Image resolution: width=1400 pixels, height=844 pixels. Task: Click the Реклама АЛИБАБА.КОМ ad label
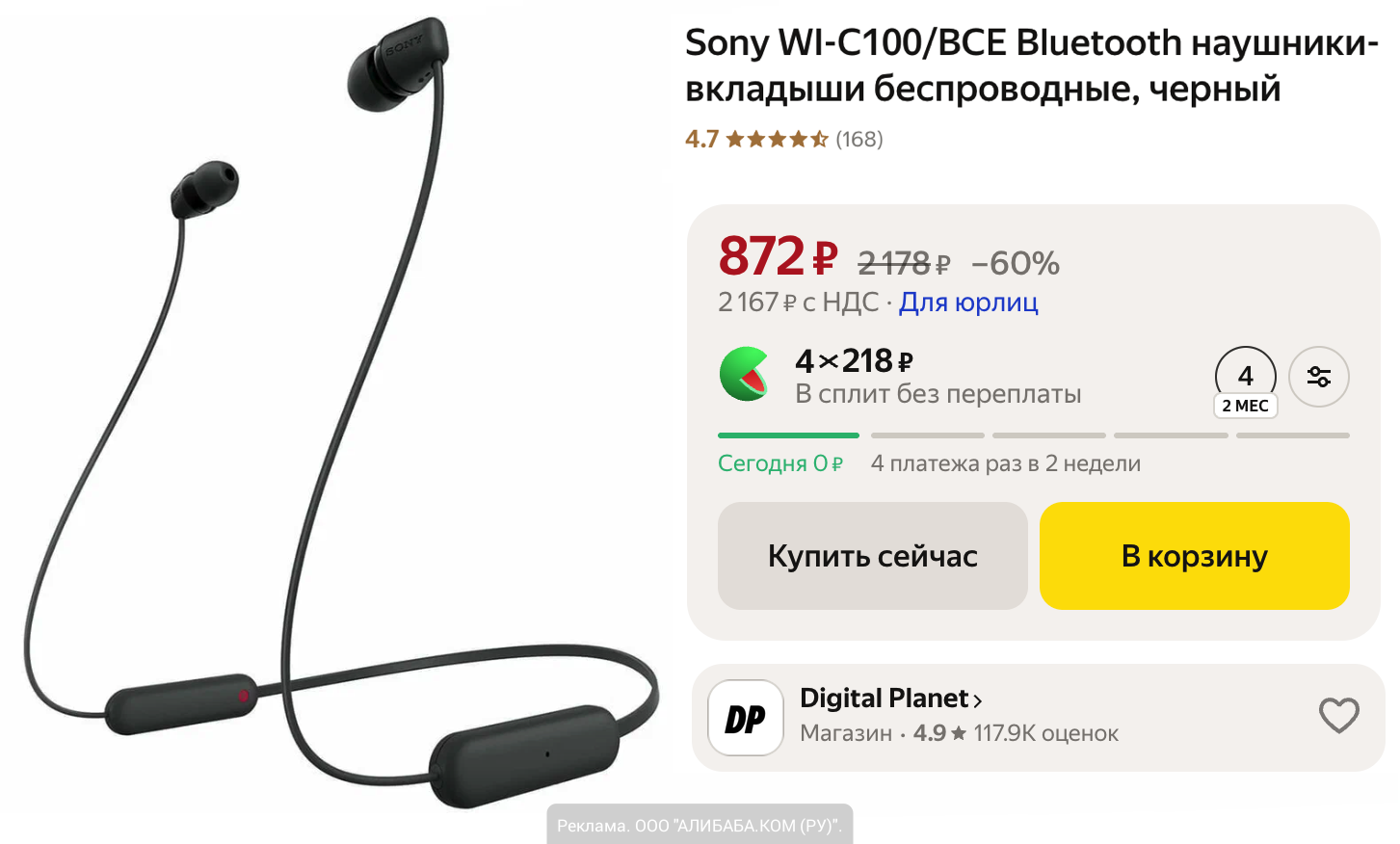(700, 825)
